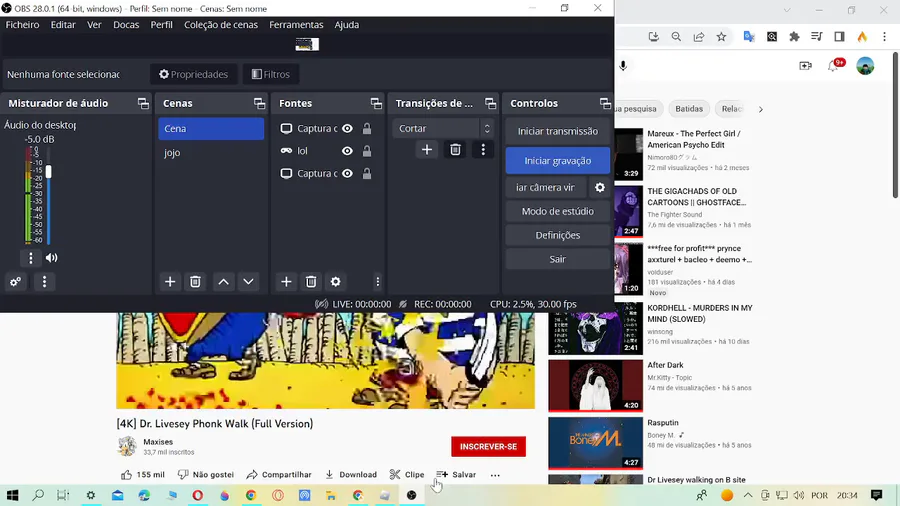Open the Editar menu
Viewport: 900px width, 506px height.
[63, 25]
